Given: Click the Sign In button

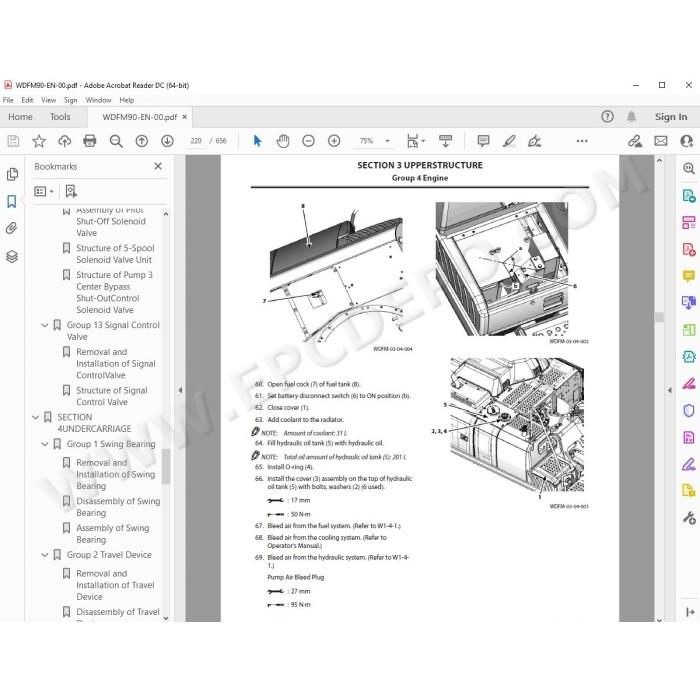Looking at the screenshot, I should (x=671, y=117).
